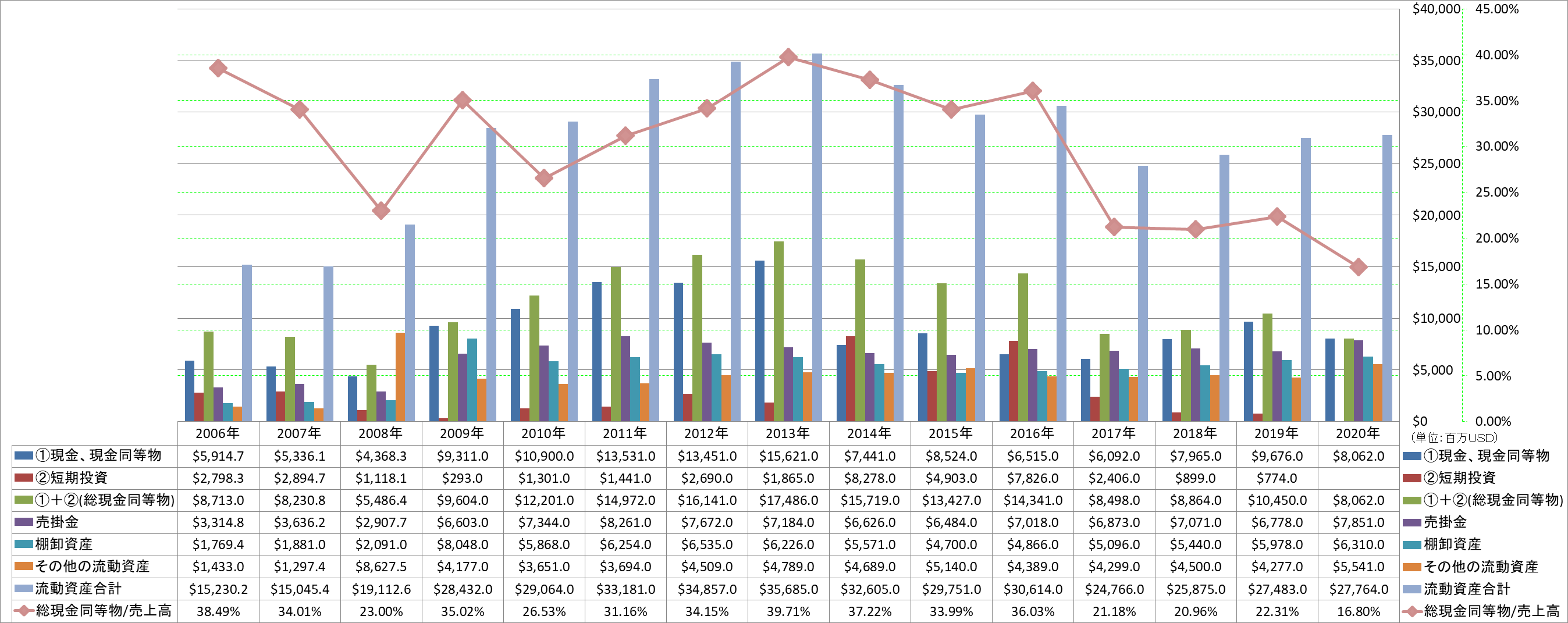Click the percentage cell 39.71%

(788, 611)
